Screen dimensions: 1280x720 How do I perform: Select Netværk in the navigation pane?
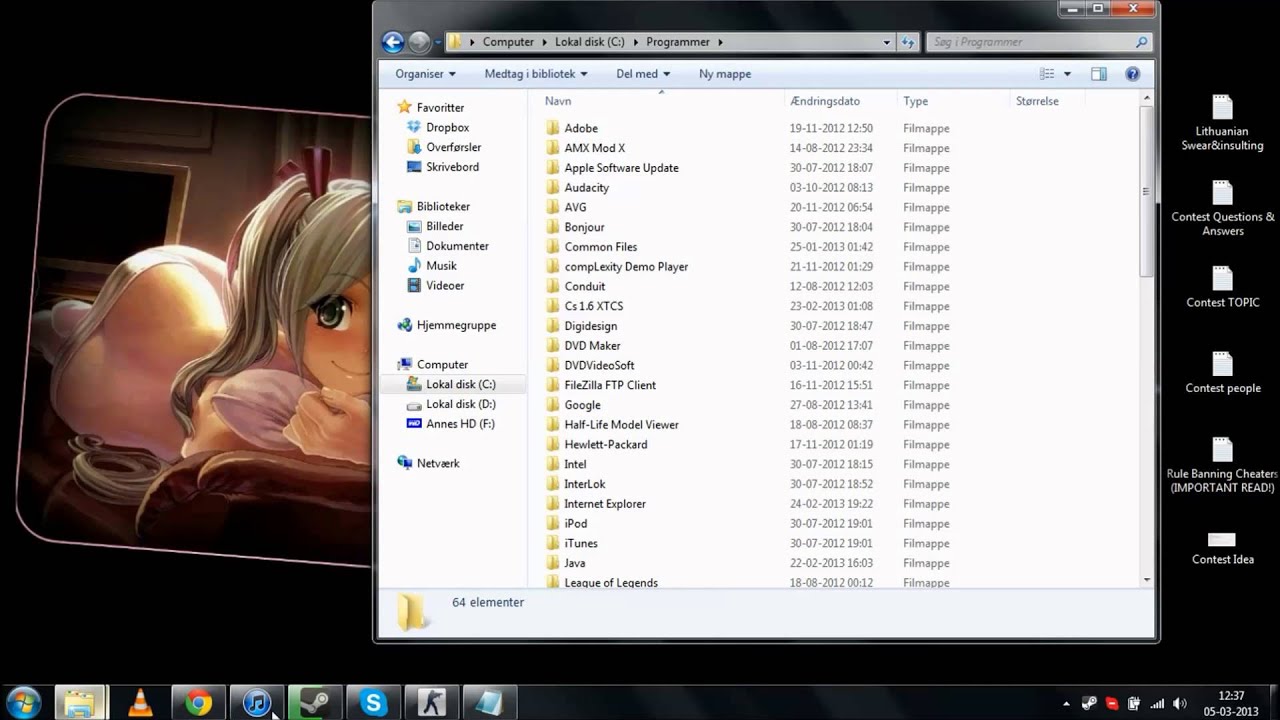coord(428,463)
